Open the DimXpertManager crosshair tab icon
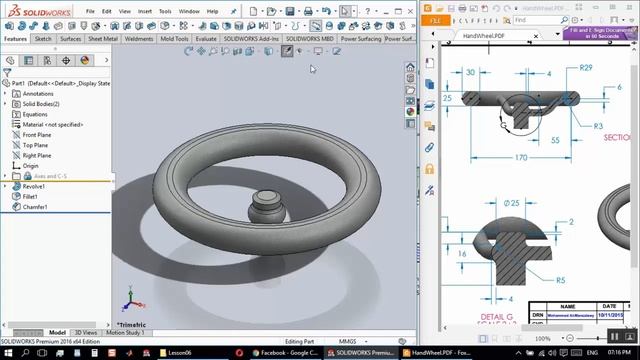The image size is (640, 360). click(66, 60)
